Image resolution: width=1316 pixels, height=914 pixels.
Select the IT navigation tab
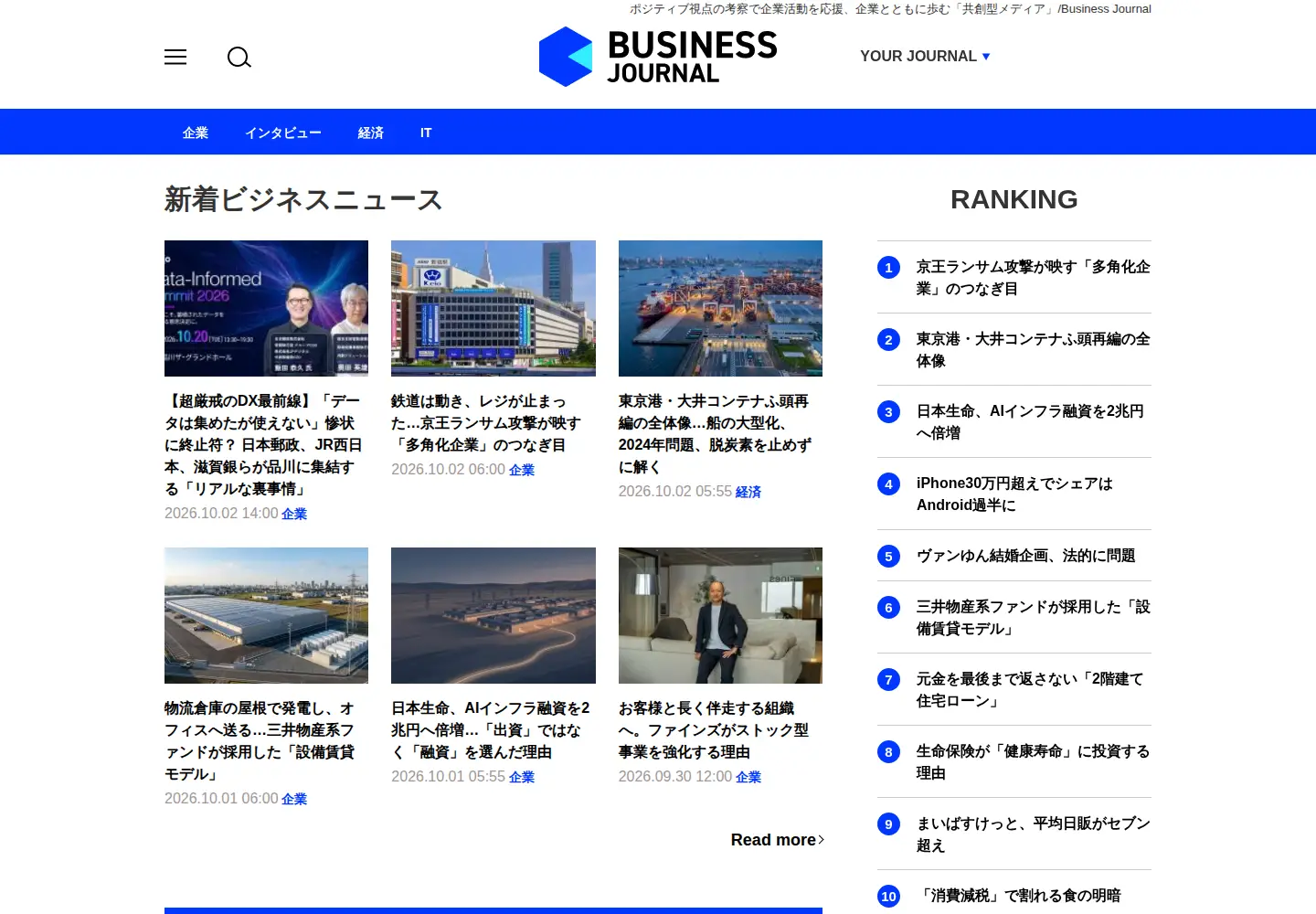[x=426, y=133]
